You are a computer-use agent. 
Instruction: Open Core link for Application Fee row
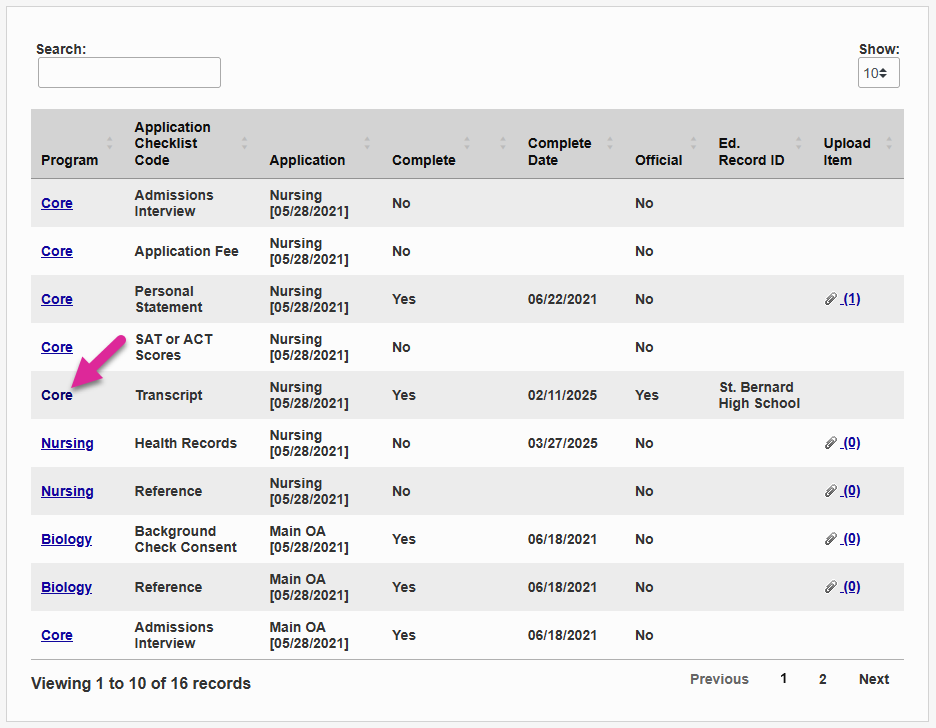click(x=57, y=251)
